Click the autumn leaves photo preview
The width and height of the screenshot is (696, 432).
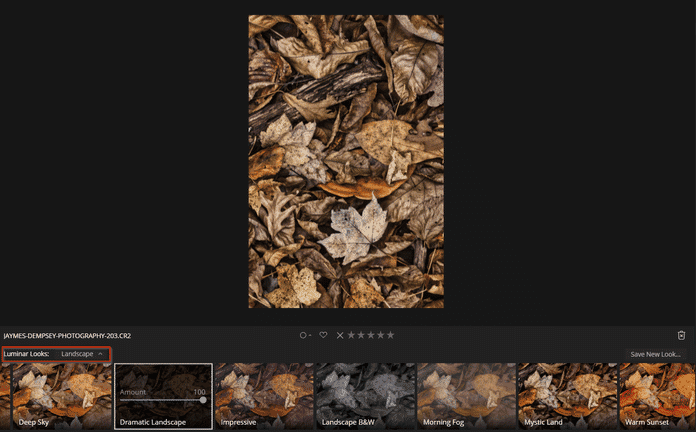click(x=346, y=162)
